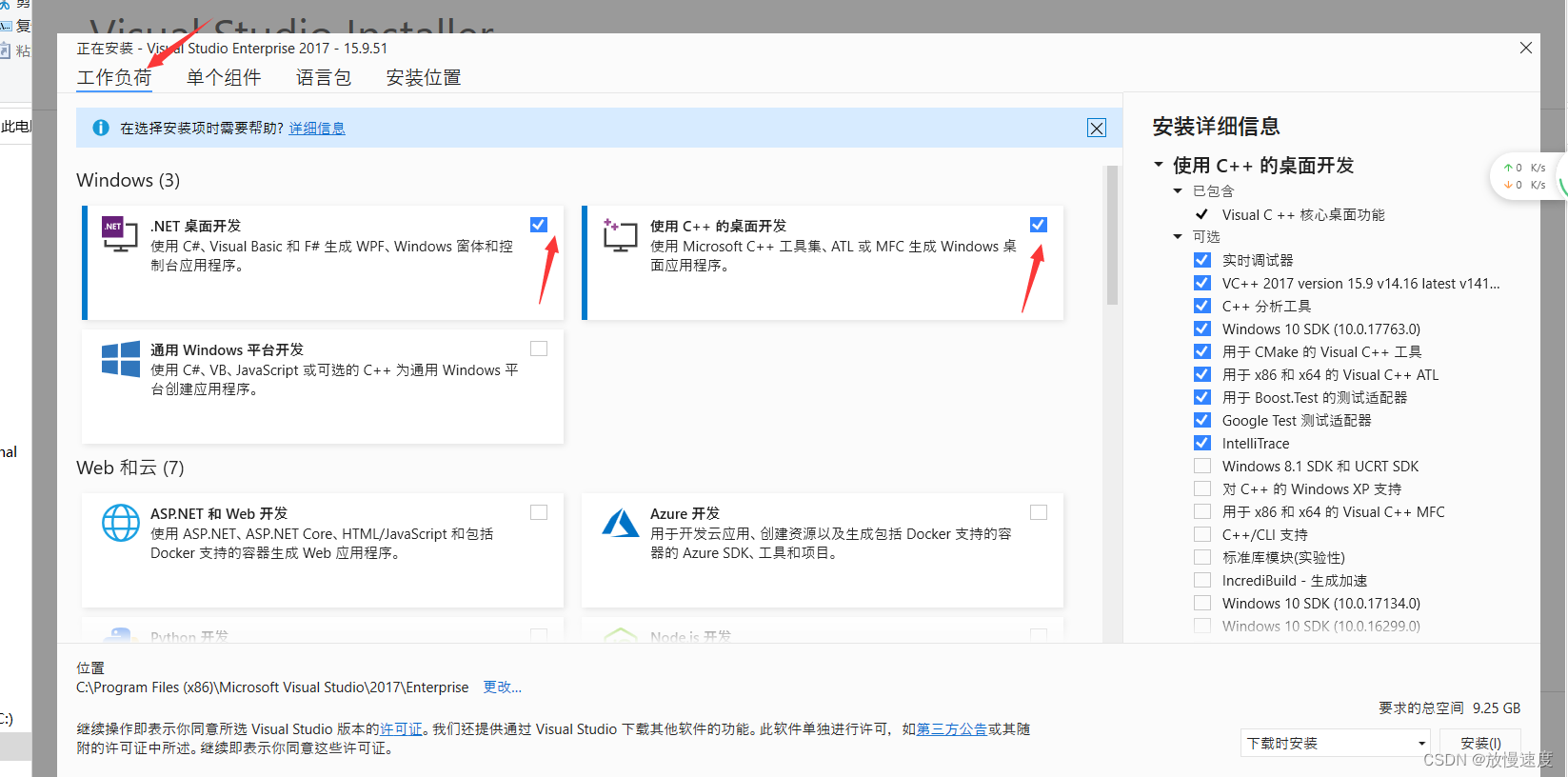This screenshot has width=1568, height=777.
Task: Click the install path C:\Program Files (x86) text
Action: 272,687
